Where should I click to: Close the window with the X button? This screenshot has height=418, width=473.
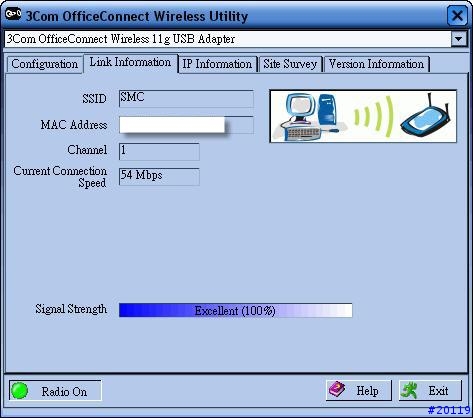point(457,15)
